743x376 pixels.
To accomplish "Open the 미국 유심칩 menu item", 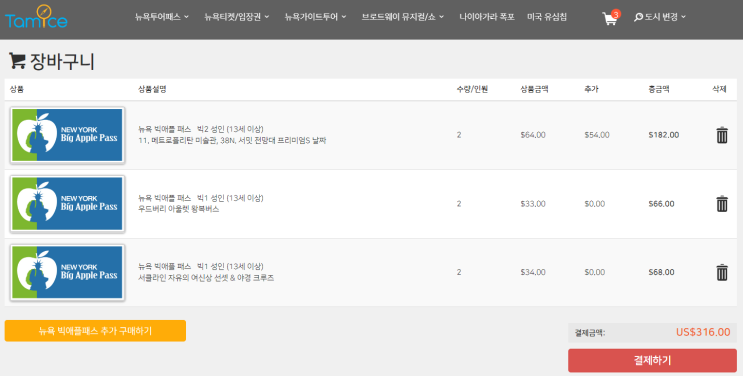I will (x=546, y=17).
